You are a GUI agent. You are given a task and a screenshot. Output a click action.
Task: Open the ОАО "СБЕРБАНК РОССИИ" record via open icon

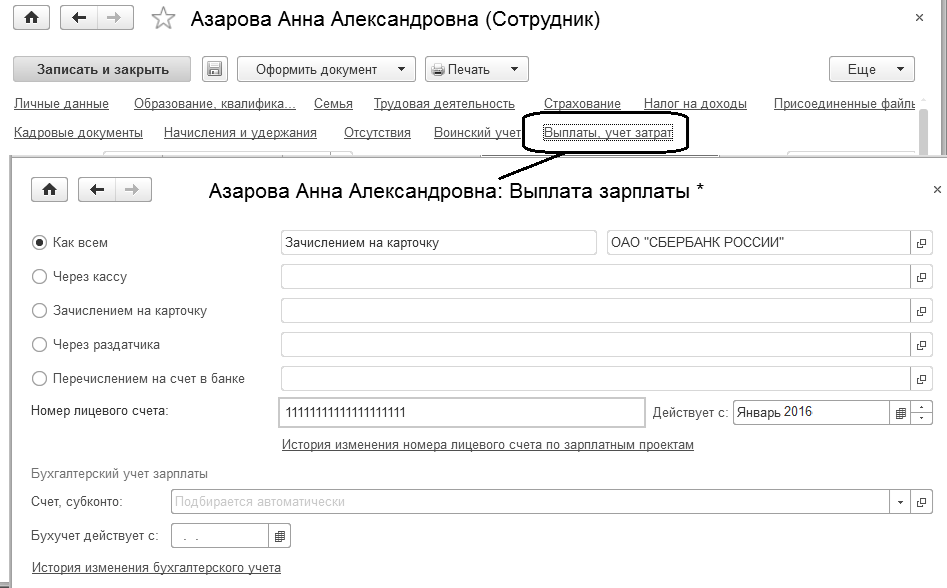click(x=921, y=243)
